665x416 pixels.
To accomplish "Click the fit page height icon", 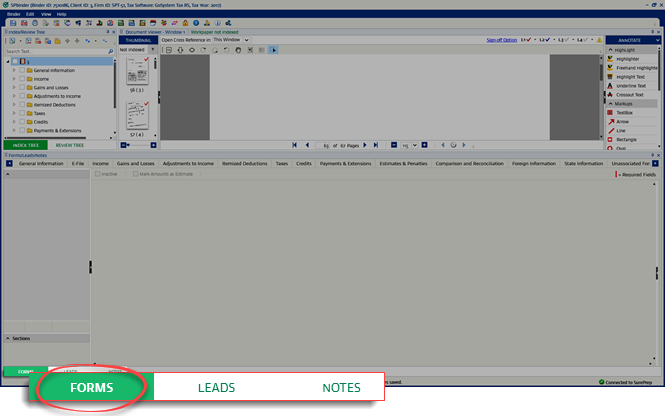I will (x=180, y=50).
